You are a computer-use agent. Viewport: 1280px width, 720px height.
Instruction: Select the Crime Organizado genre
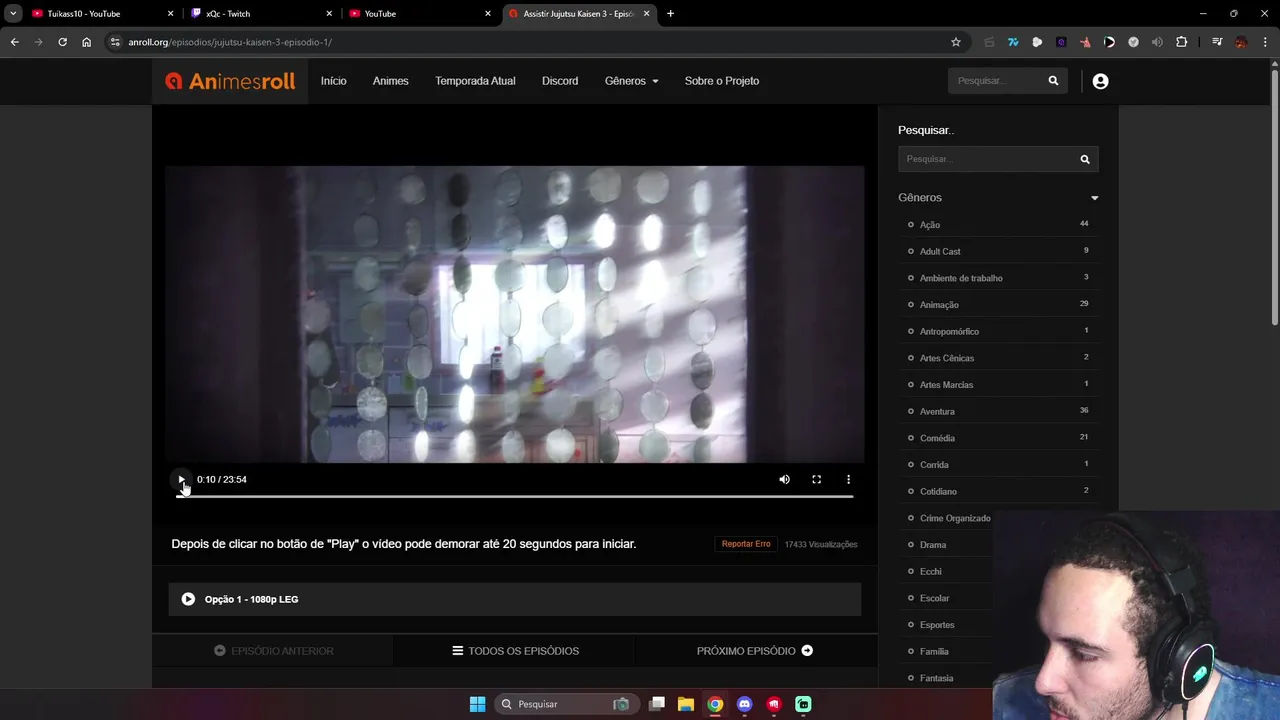[x=955, y=518]
